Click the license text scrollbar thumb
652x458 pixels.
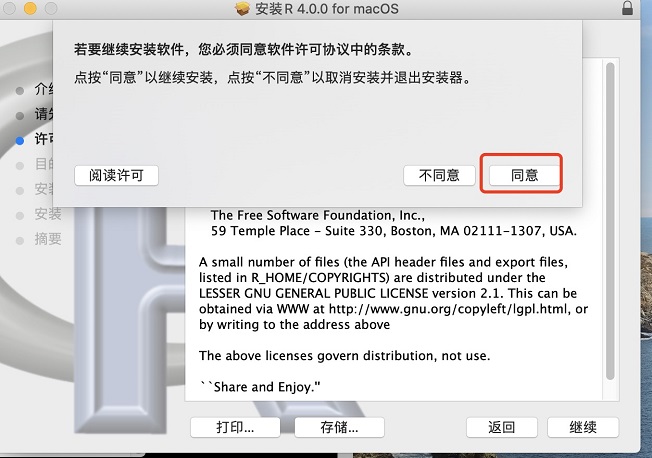coord(610,221)
